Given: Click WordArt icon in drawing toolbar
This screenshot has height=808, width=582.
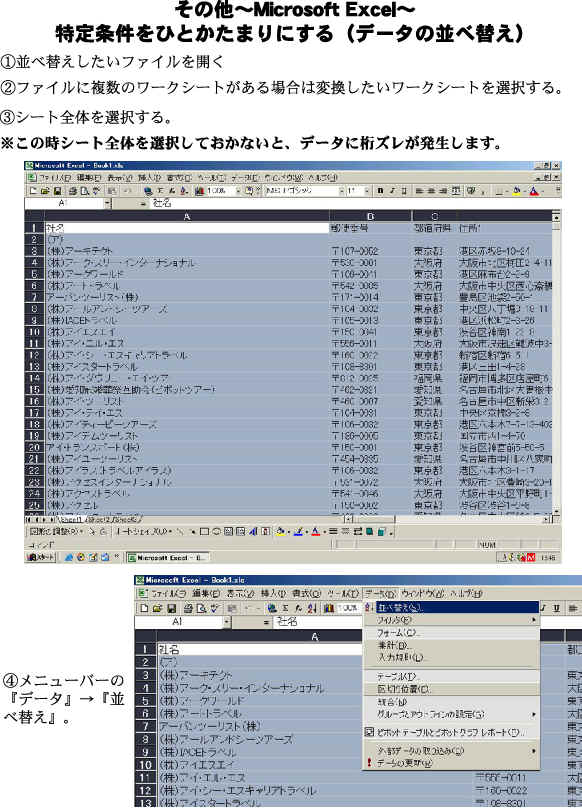Looking at the screenshot, I should tap(253, 531).
